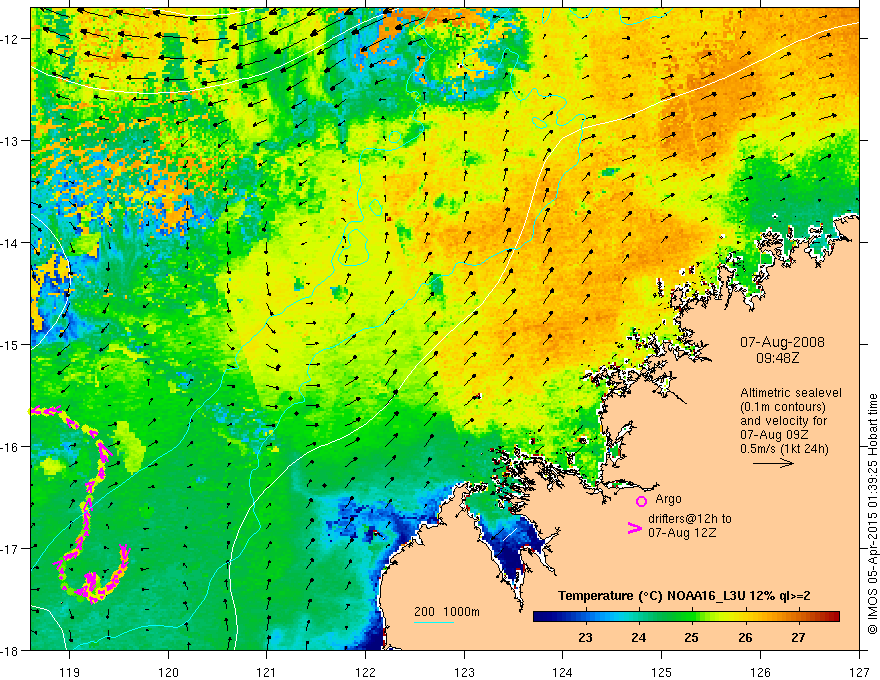Click the -14 latitude axis label
The width and height of the screenshot is (880, 680).
click(10, 243)
